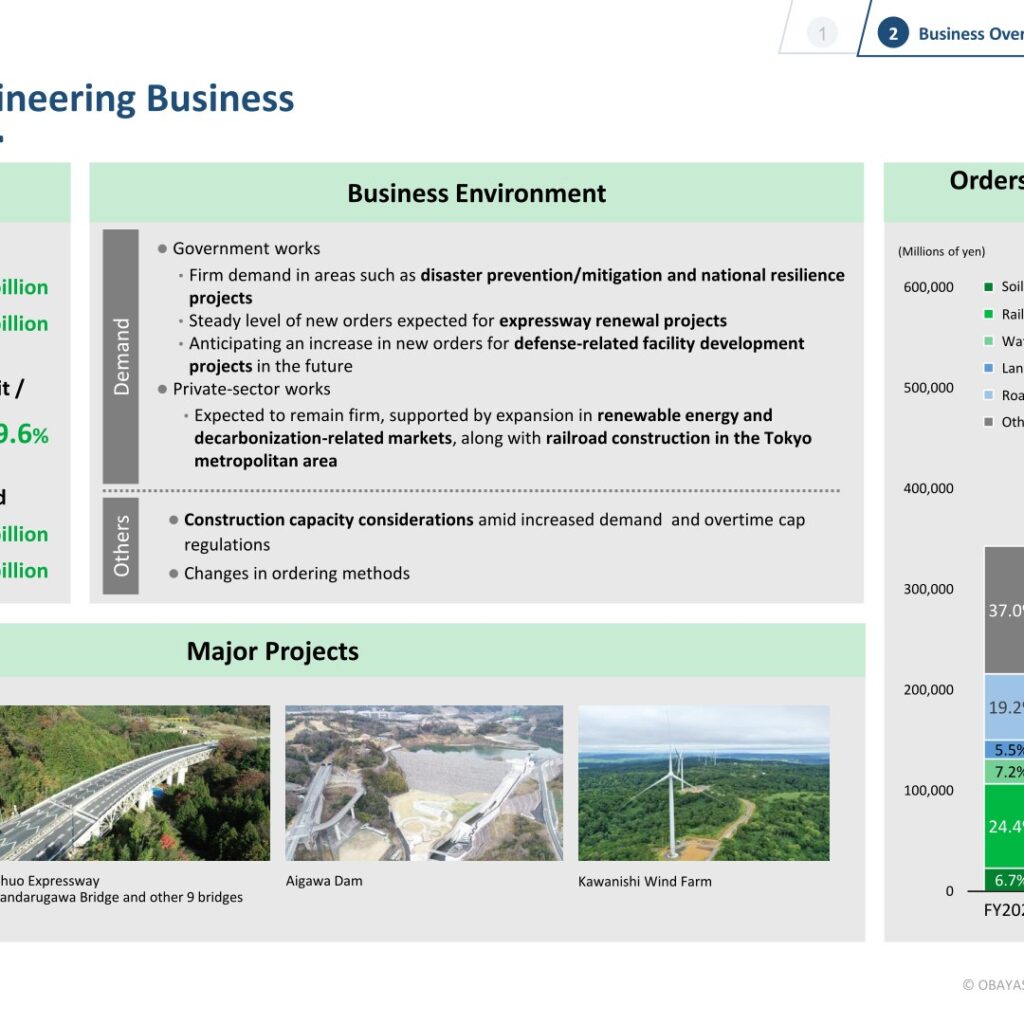
Task: Click the 19.2% light blue bar segment
Action: click(x=1004, y=707)
